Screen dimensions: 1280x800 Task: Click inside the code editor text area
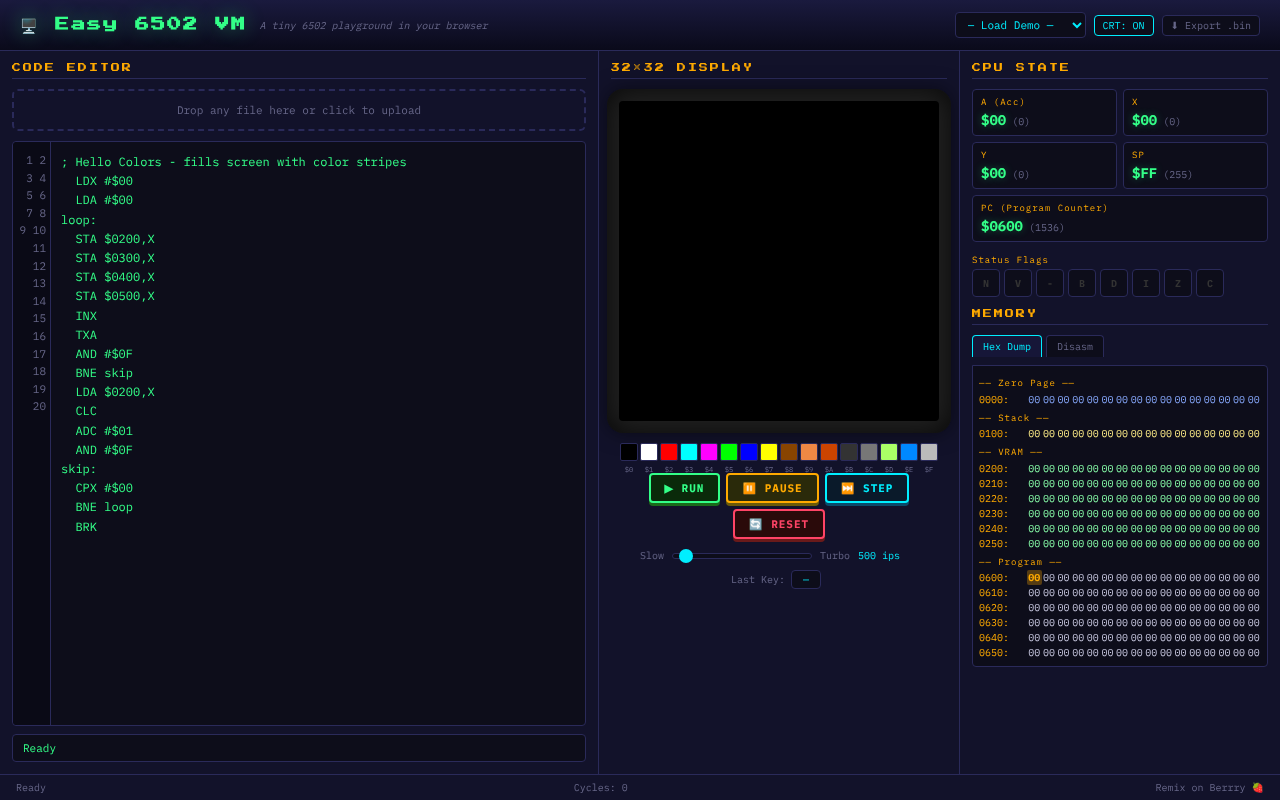300,400
